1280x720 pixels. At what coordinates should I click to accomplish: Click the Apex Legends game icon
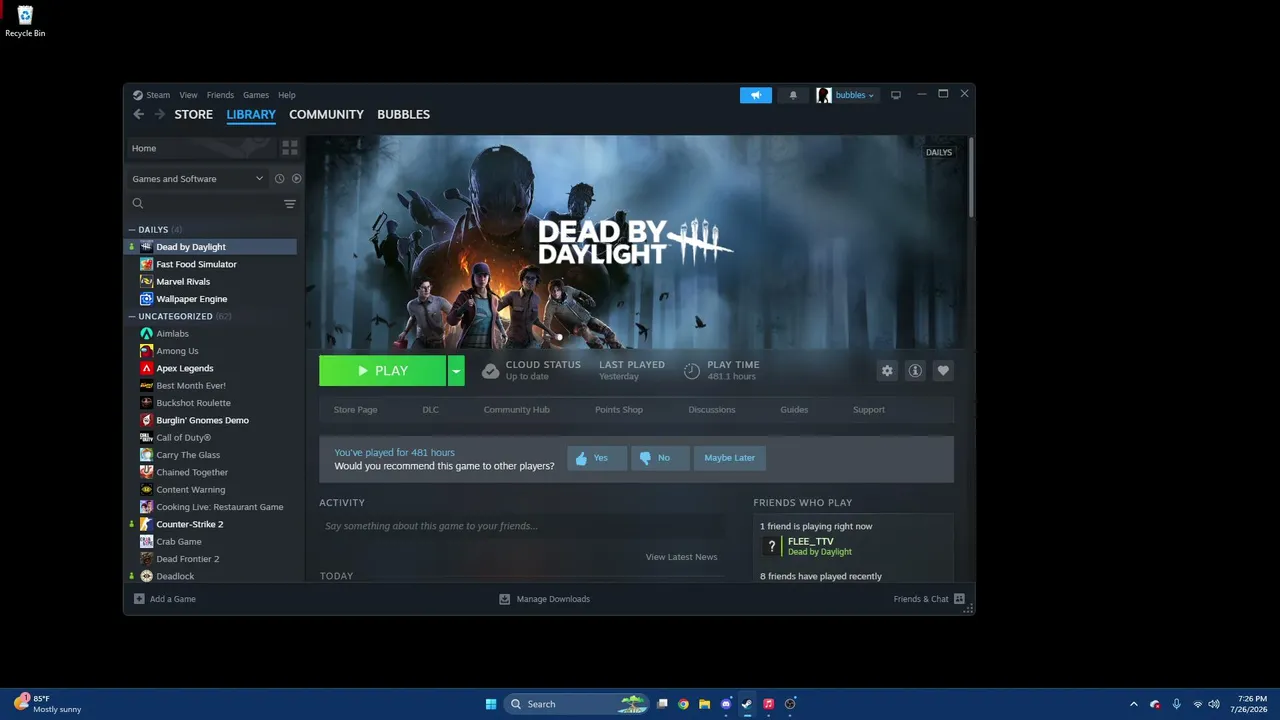click(147, 368)
